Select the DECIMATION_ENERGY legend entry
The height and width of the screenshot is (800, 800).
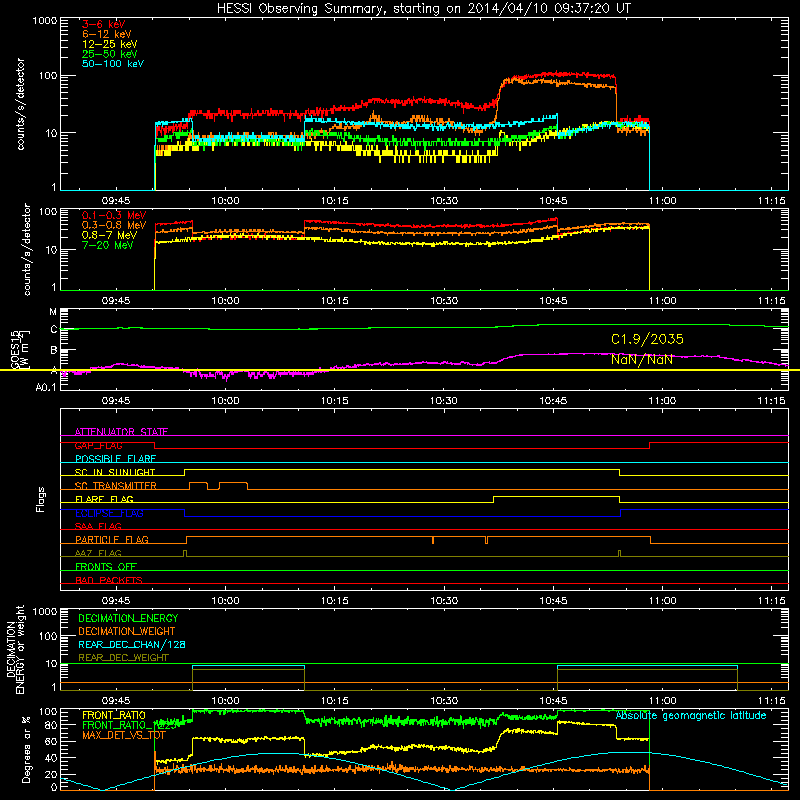[x=128, y=618]
